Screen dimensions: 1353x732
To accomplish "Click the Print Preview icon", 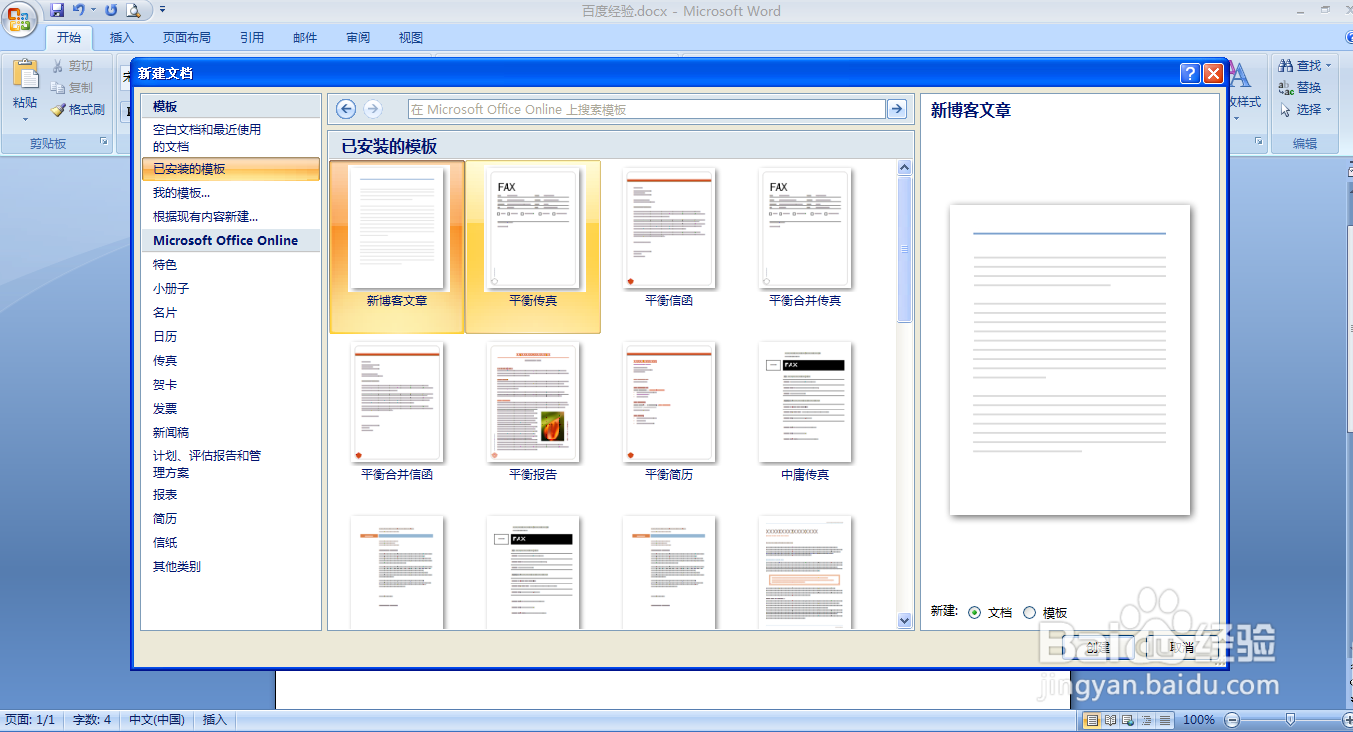I will (133, 10).
